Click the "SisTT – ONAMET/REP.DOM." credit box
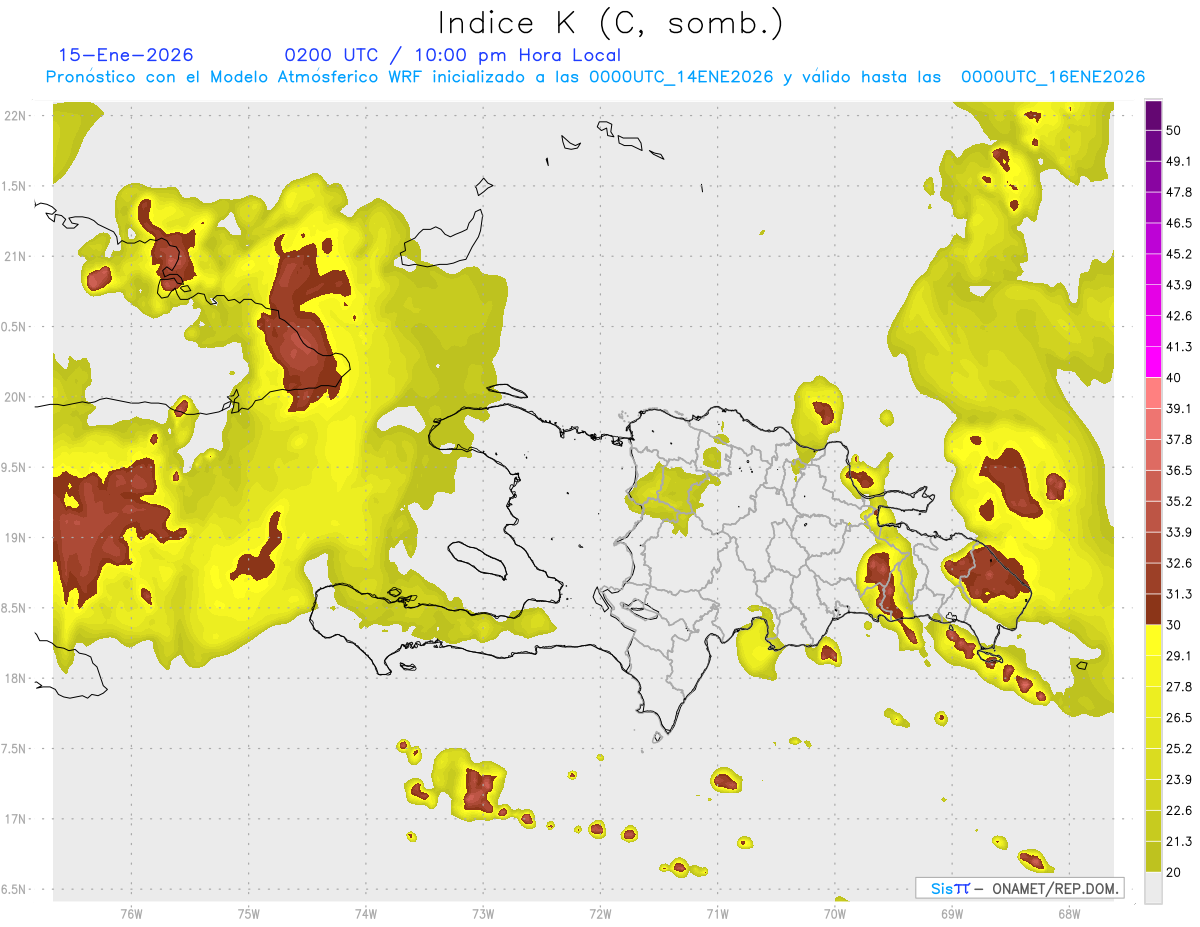The height and width of the screenshot is (927, 1200). pyautogui.click(x=1019, y=888)
